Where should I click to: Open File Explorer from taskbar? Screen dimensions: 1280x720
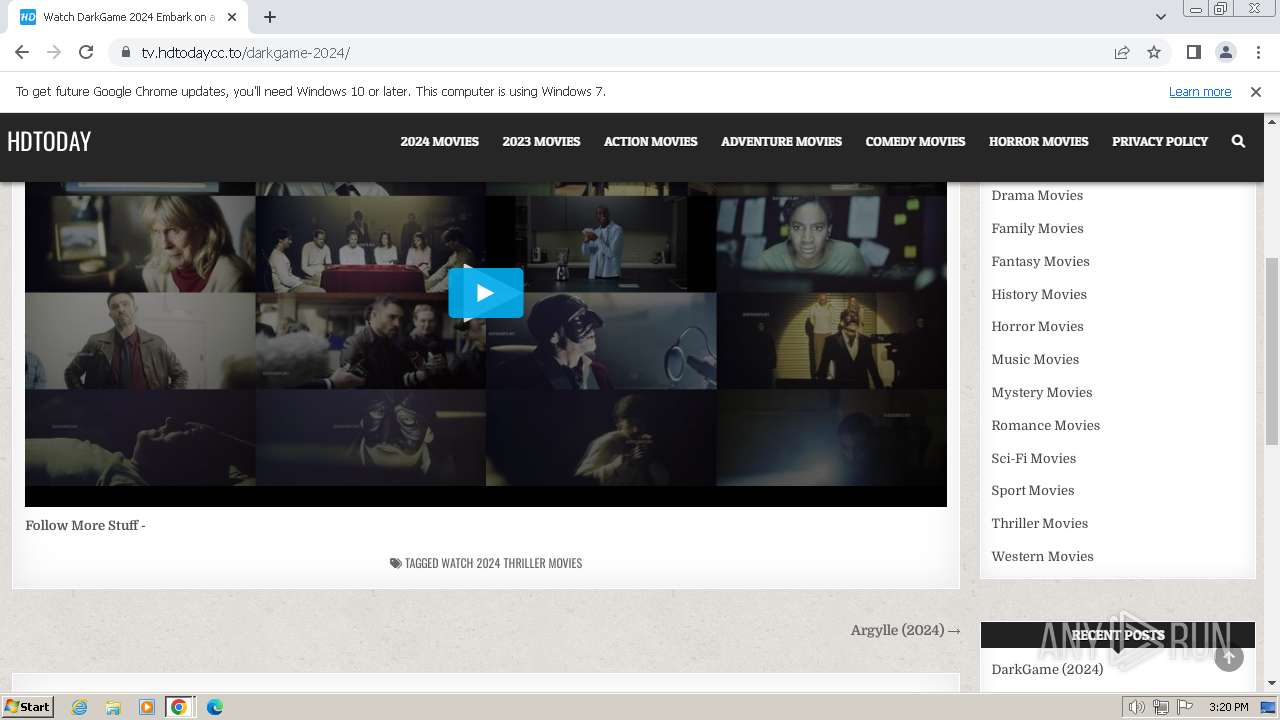pyautogui.click(x=113, y=707)
